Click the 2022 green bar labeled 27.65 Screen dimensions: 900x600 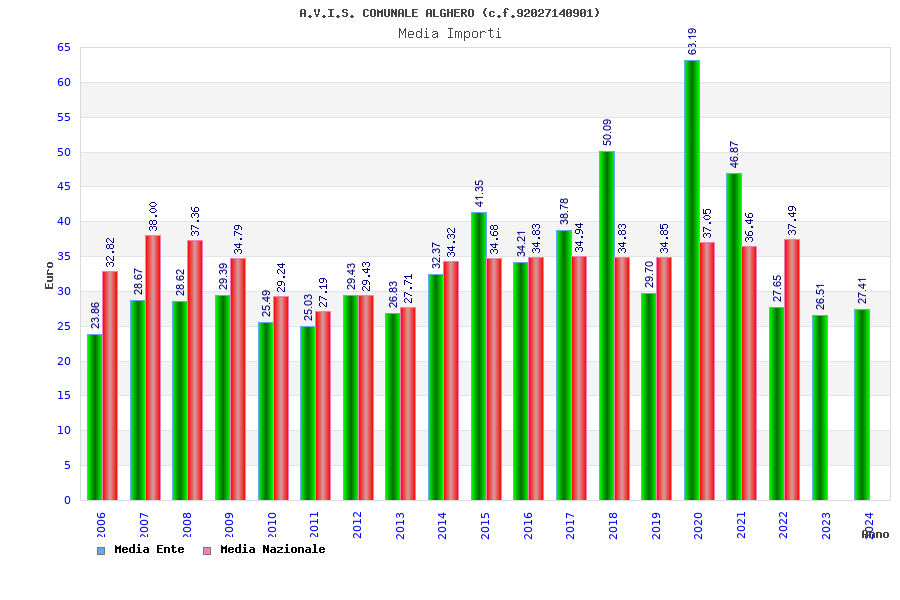[777, 404]
